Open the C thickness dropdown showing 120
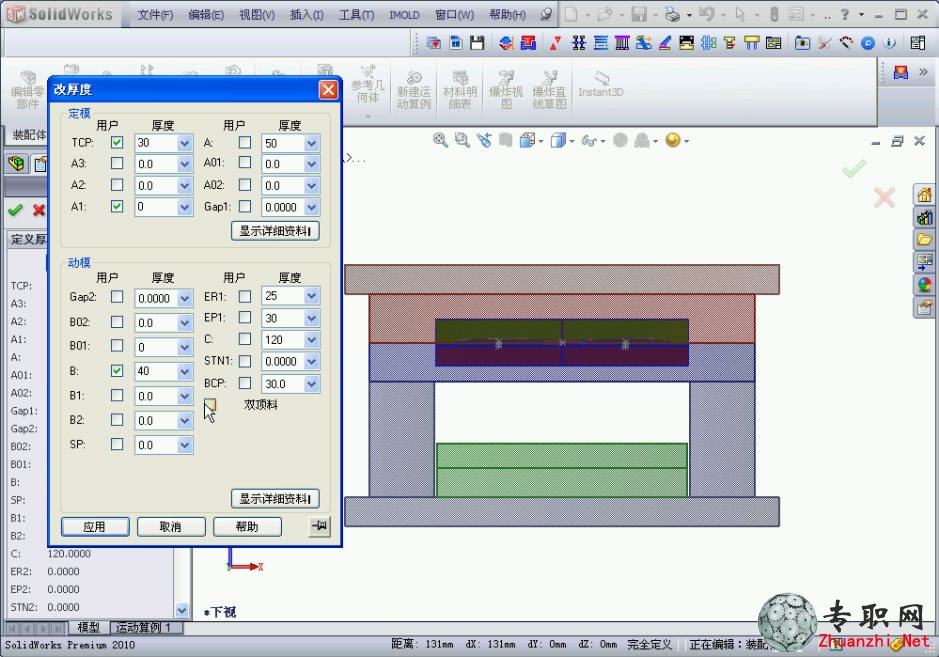The image size is (939, 657). [311, 340]
